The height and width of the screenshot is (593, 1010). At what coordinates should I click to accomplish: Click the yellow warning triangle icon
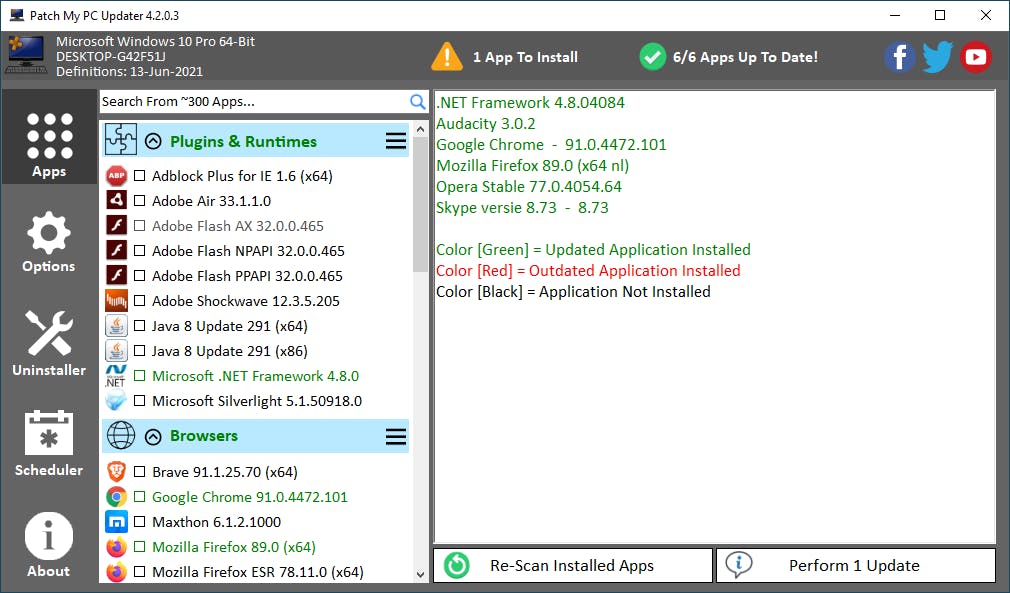click(446, 57)
